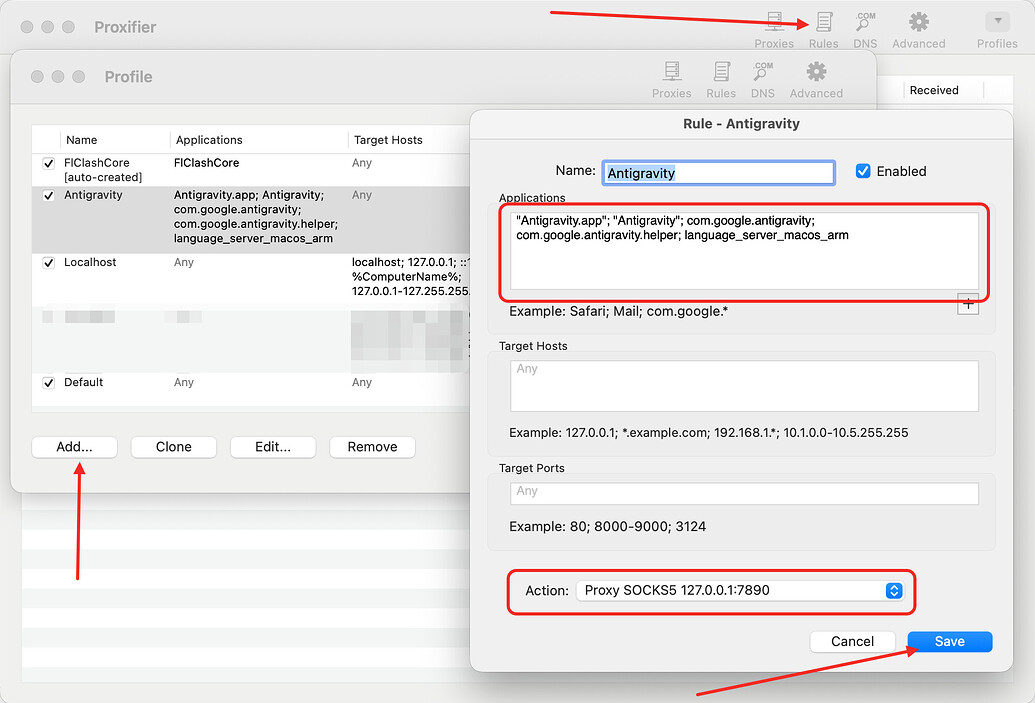The width and height of the screenshot is (1035, 703).
Task: Click the Name field containing Antigravity
Action: [x=718, y=173]
